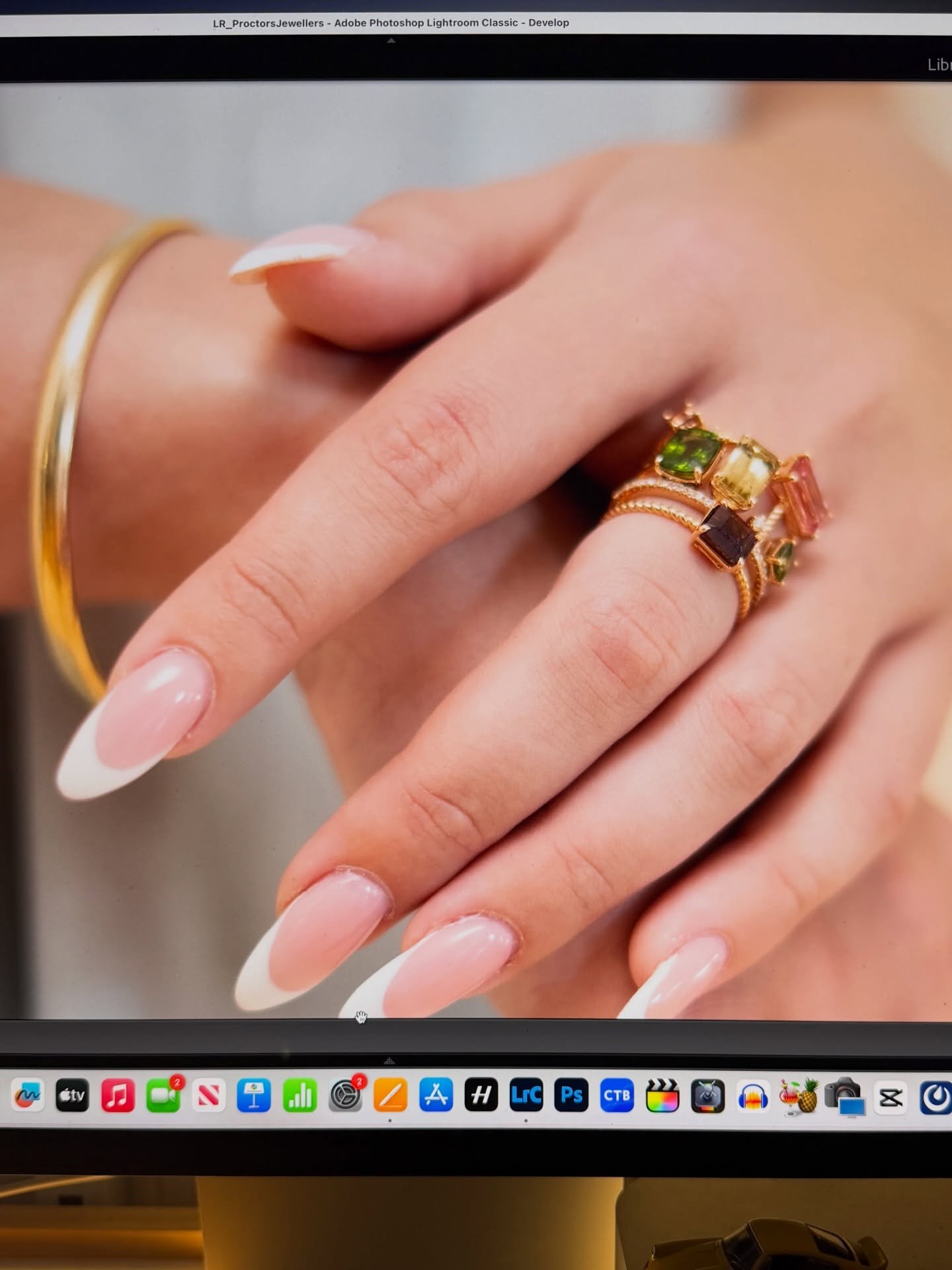Click the zoomed ring photo in Develop view
The image size is (952, 1270).
tap(476, 550)
